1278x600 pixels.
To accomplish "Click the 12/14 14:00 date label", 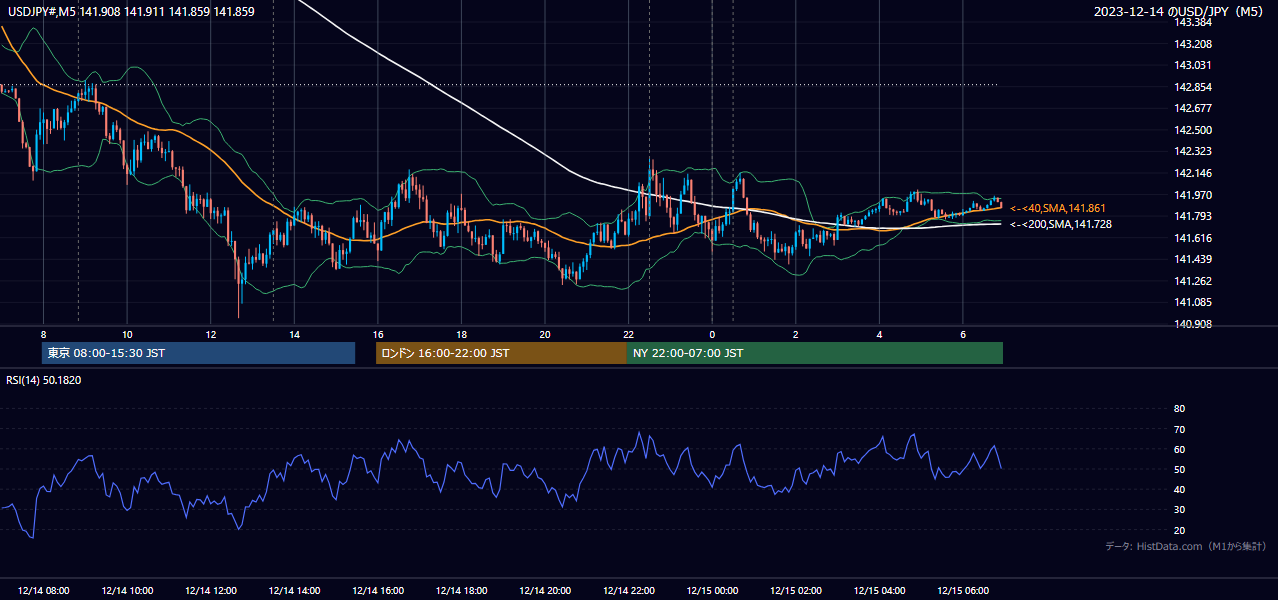I will click(x=294, y=591).
